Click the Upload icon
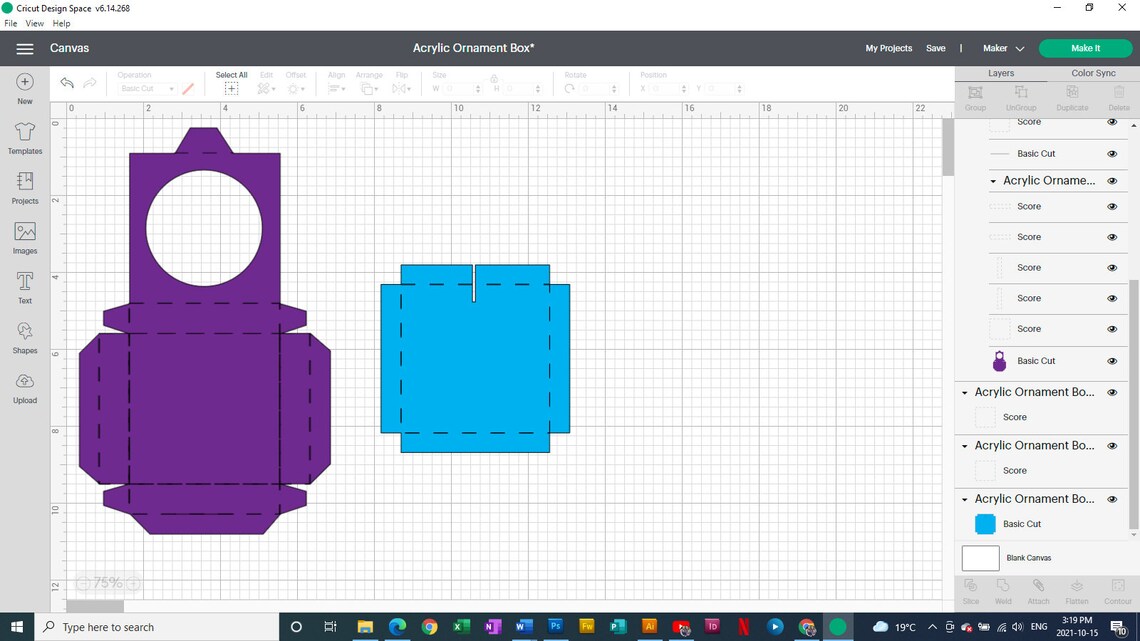 click(25, 388)
